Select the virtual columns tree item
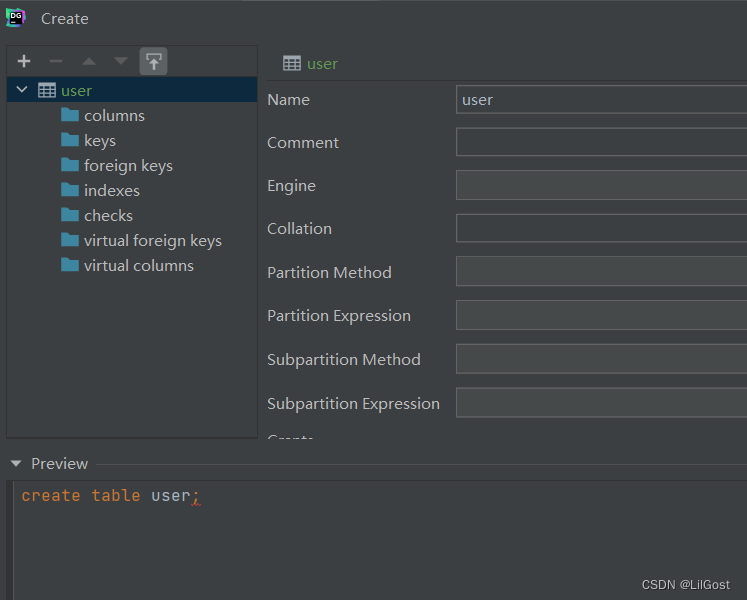This screenshot has height=600, width=747. coord(139,265)
